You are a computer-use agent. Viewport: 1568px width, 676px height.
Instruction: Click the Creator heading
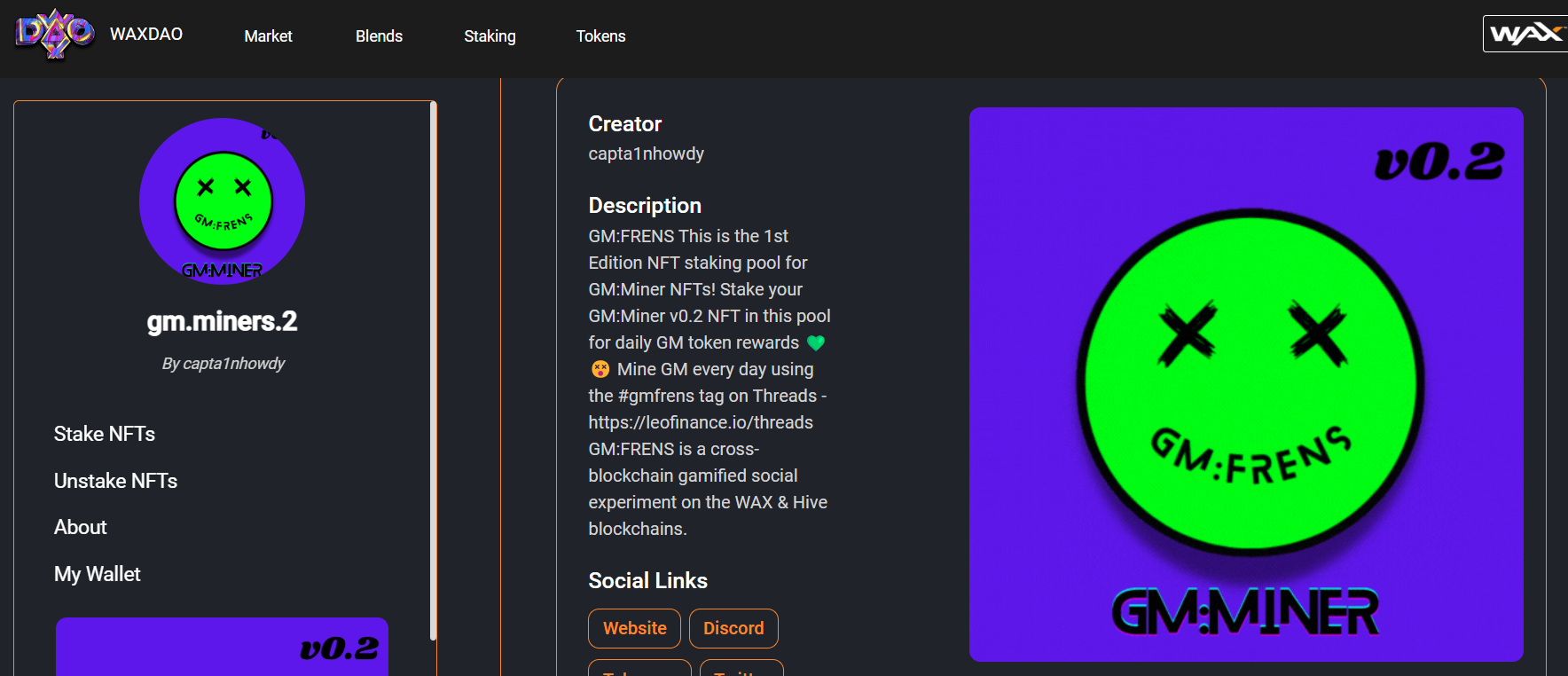(x=624, y=124)
